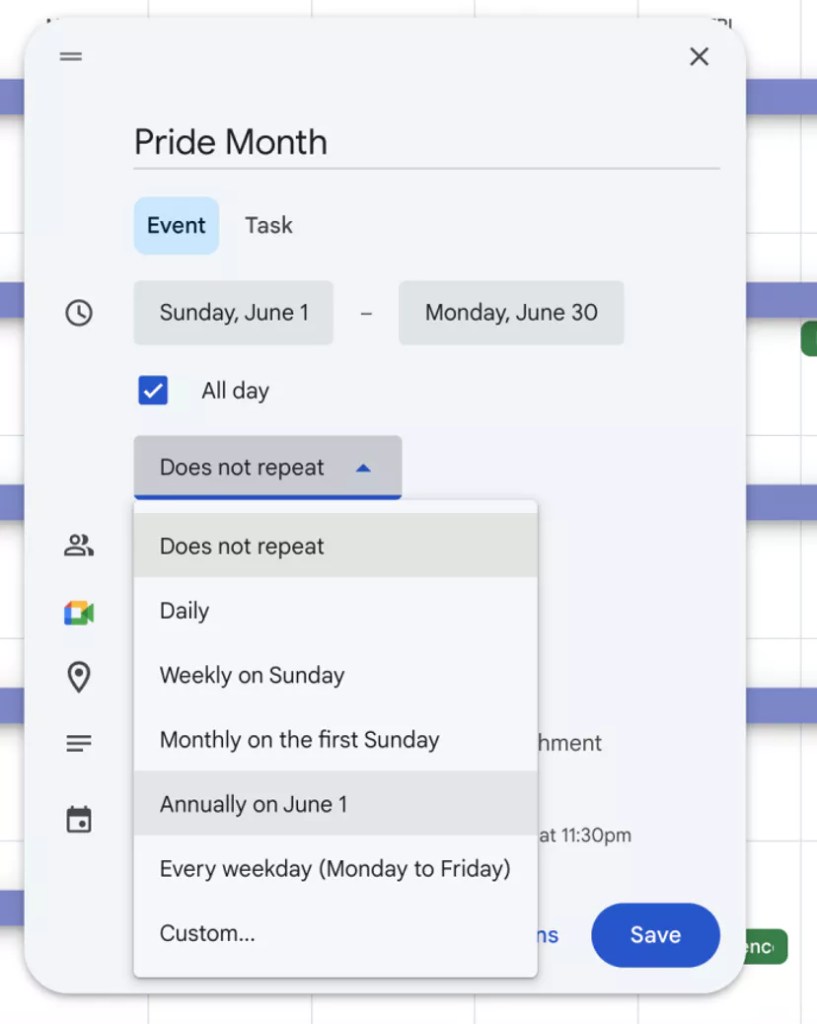Click the description lines icon

coord(79,743)
